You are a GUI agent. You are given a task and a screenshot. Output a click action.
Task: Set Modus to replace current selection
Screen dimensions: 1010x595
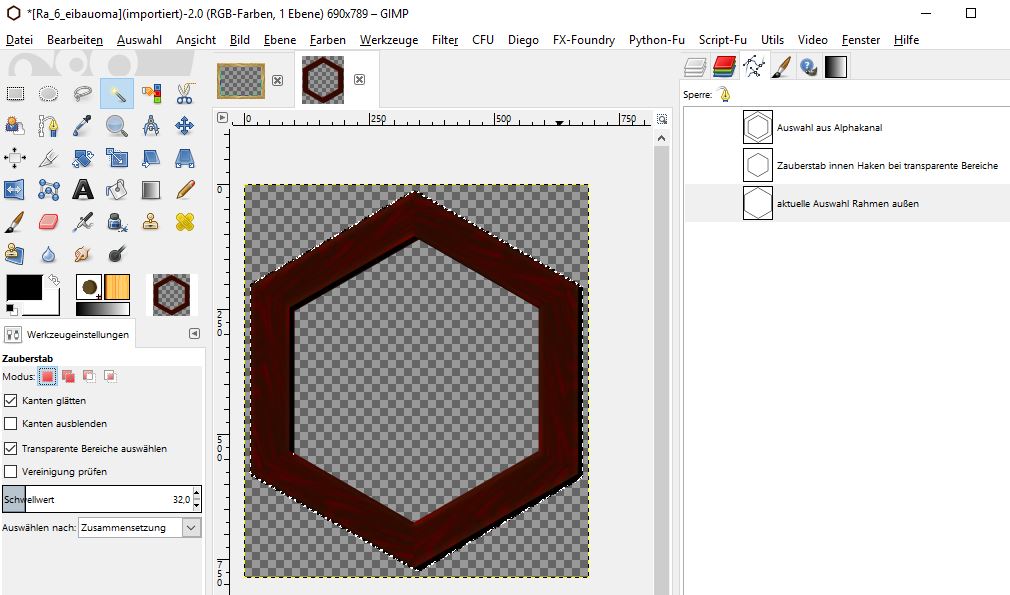pyautogui.click(x=48, y=376)
